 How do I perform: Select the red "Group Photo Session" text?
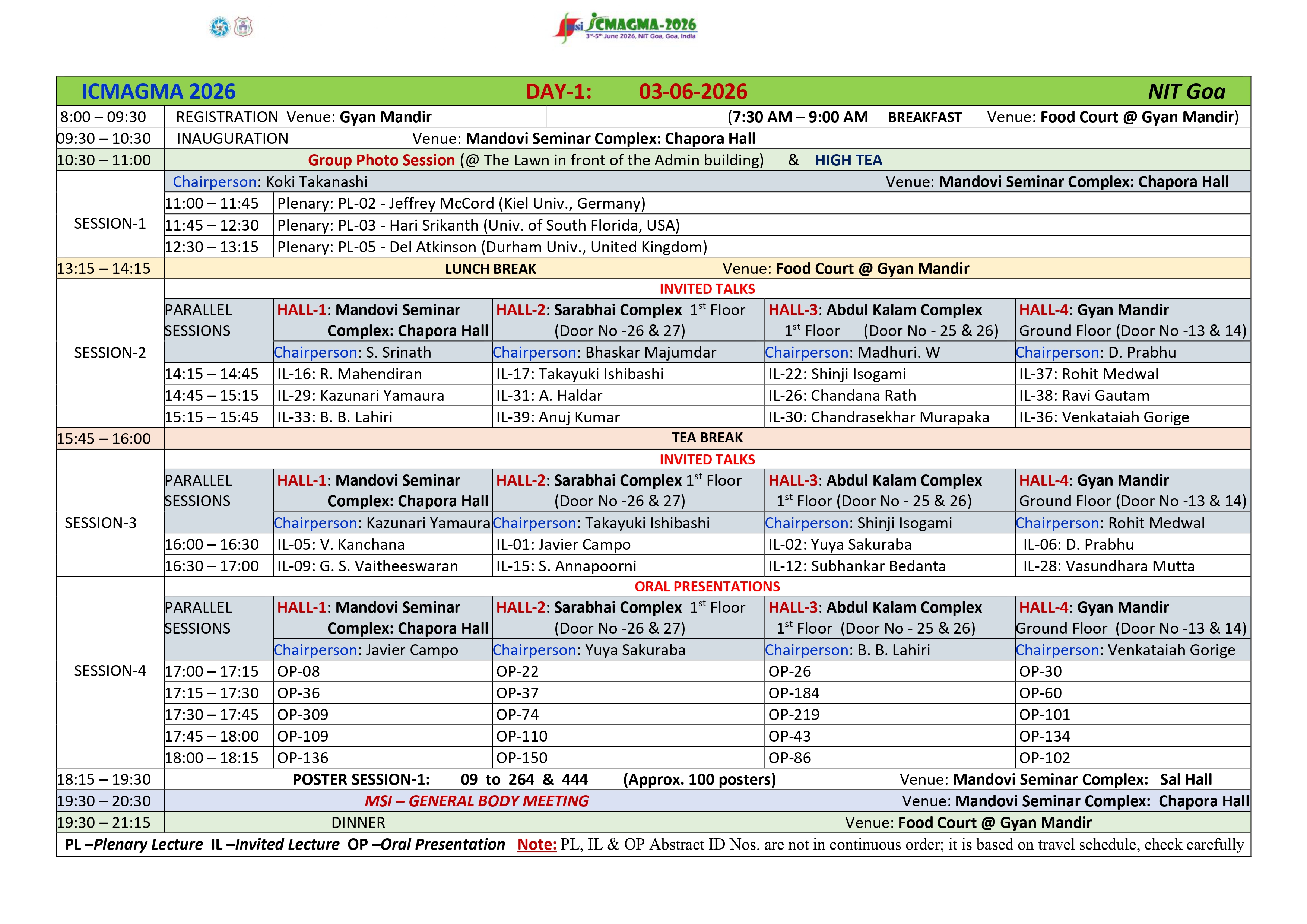tap(381, 161)
